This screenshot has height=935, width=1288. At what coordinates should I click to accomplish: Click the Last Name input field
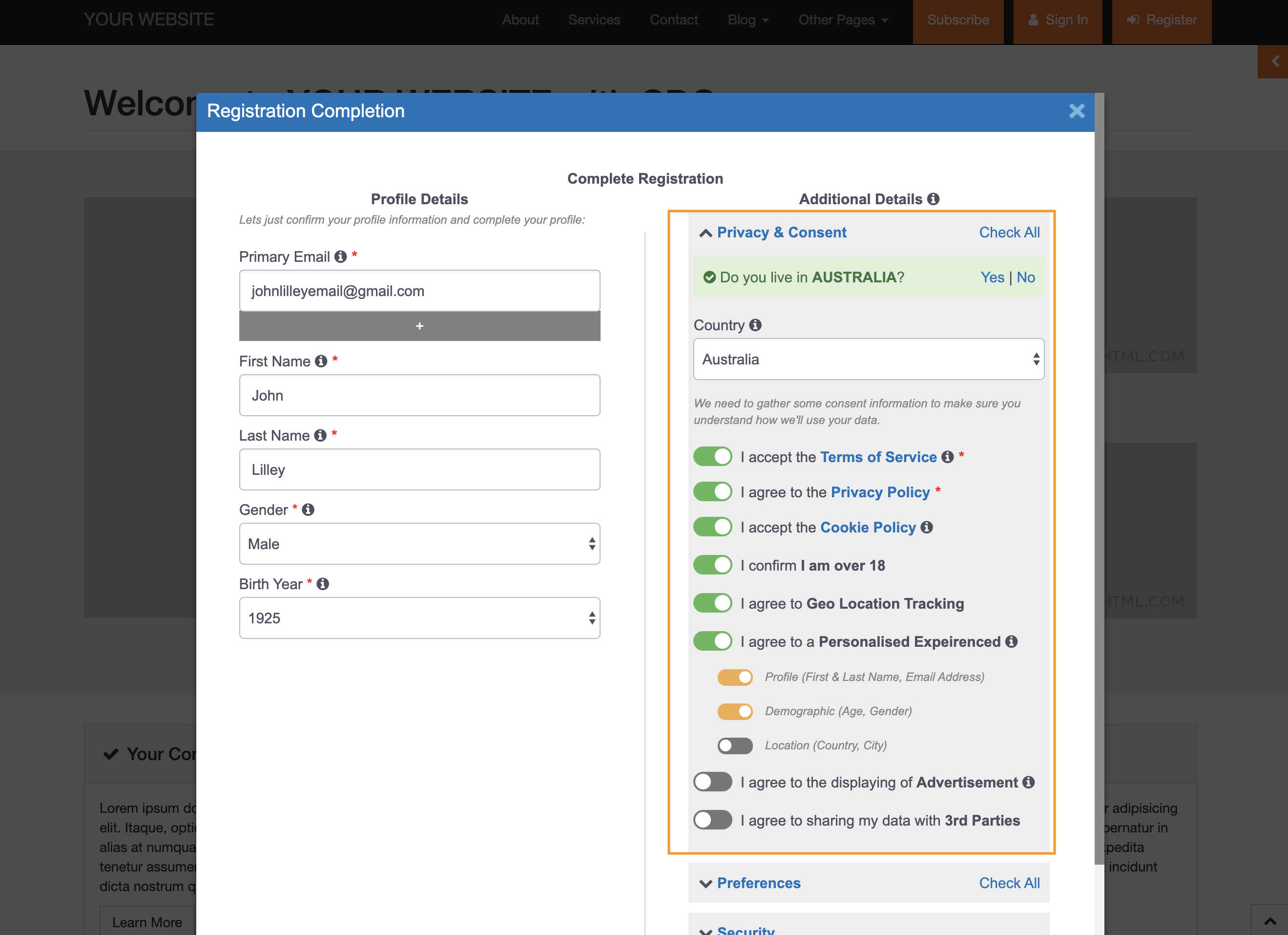419,470
